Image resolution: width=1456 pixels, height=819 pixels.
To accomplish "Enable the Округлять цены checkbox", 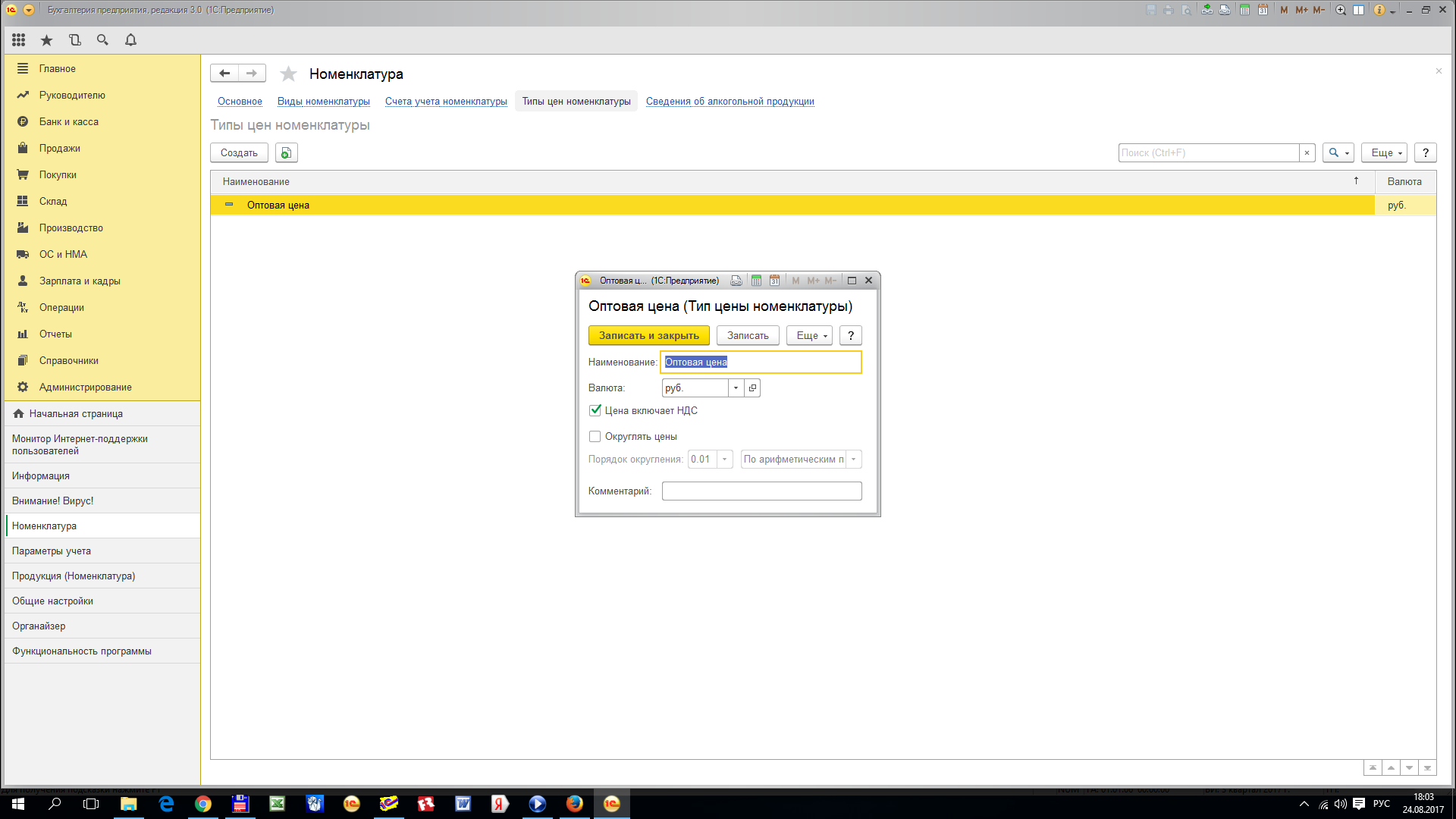I will click(x=595, y=437).
